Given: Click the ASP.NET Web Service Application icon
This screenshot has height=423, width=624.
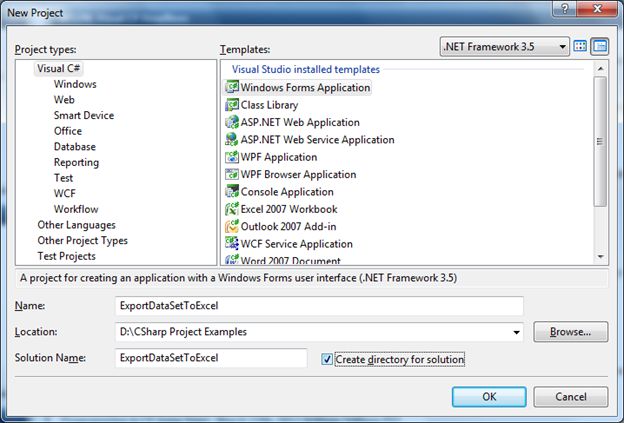Looking at the screenshot, I should pyautogui.click(x=232, y=139).
